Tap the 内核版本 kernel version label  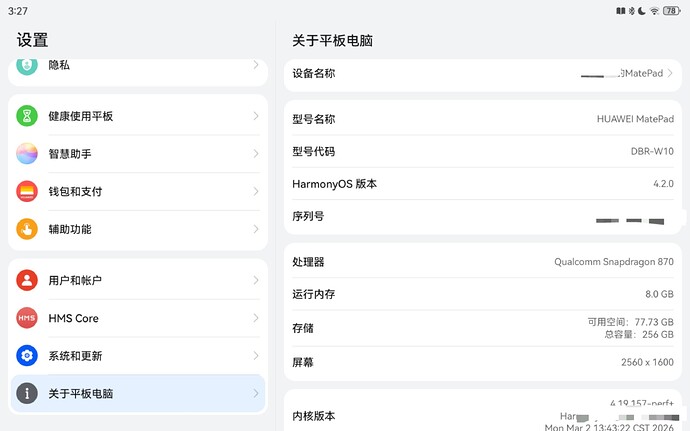pos(314,416)
